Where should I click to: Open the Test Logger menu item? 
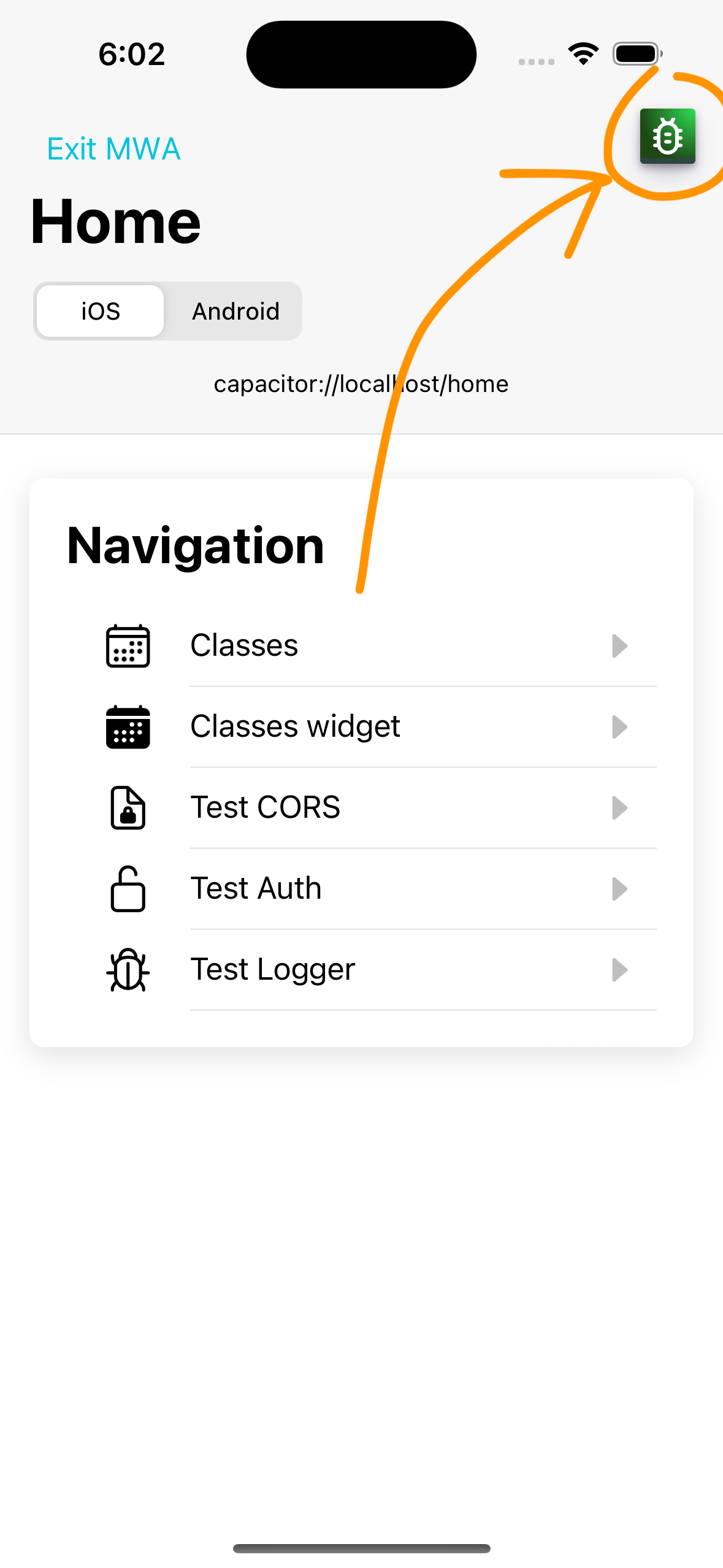tap(273, 970)
